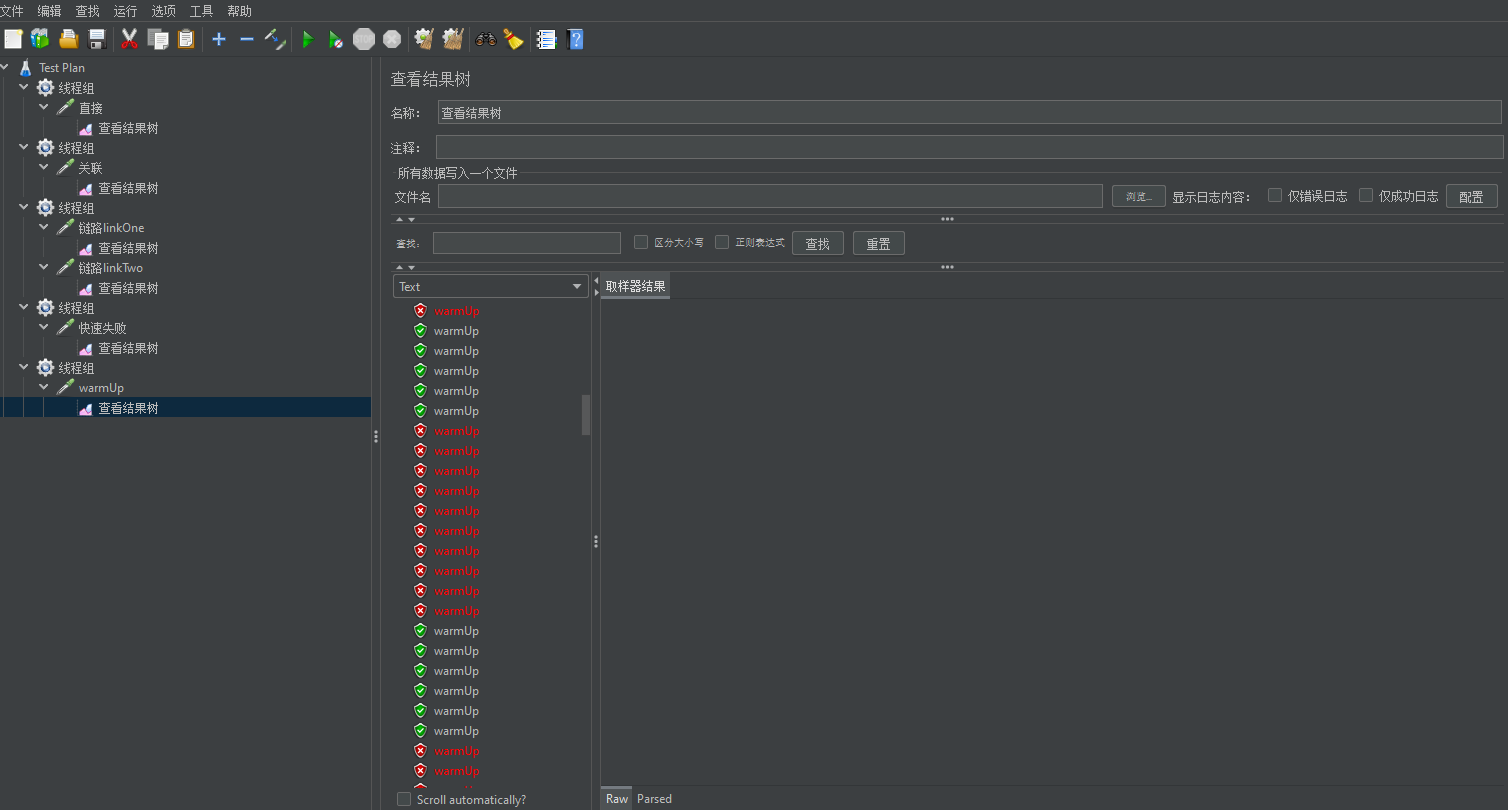The height and width of the screenshot is (810, 1508).
Task: Click the results list vertical scrollbar
Action: [x=586, y=414]
